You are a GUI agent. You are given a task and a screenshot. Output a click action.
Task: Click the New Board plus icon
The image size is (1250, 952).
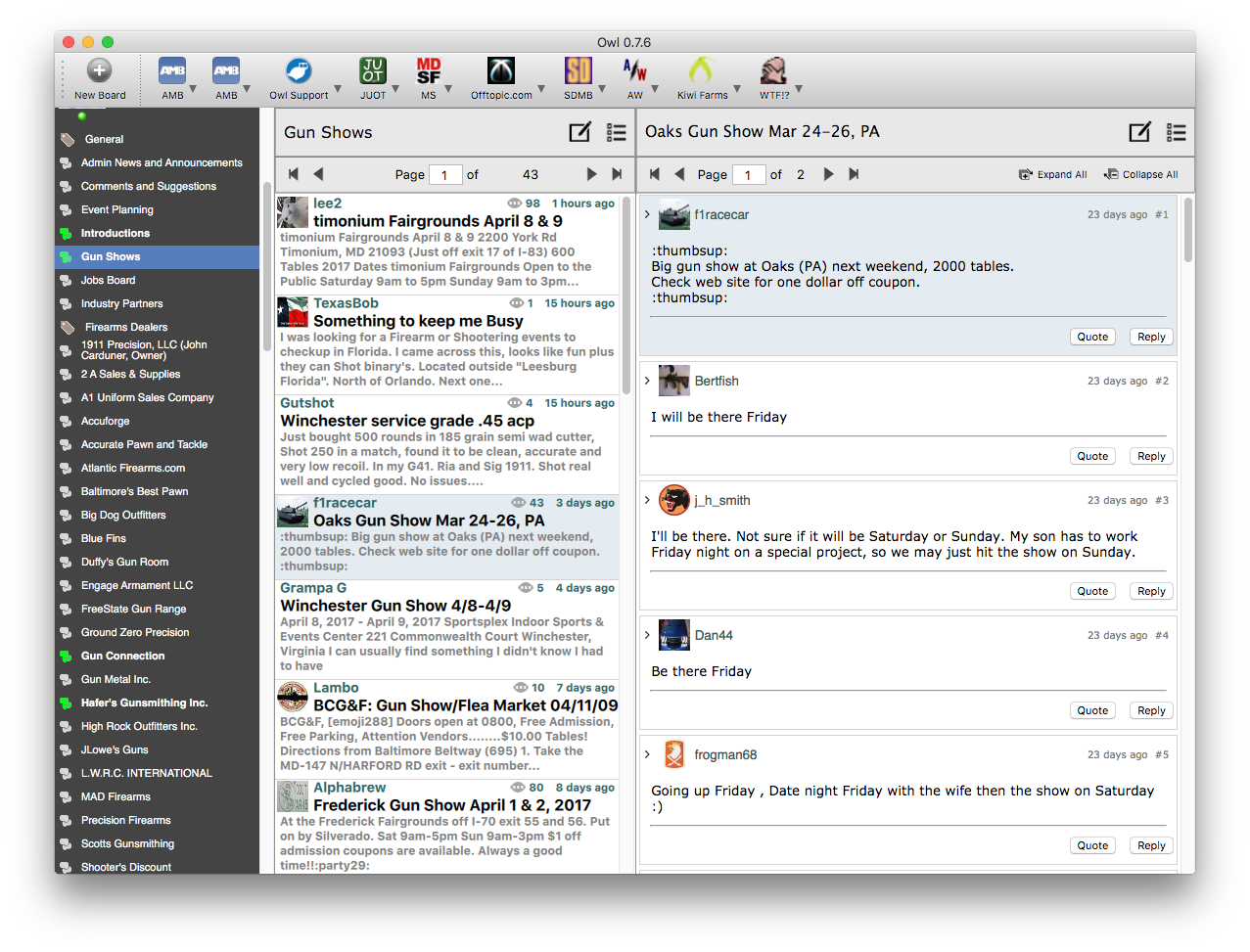[100, 70]
